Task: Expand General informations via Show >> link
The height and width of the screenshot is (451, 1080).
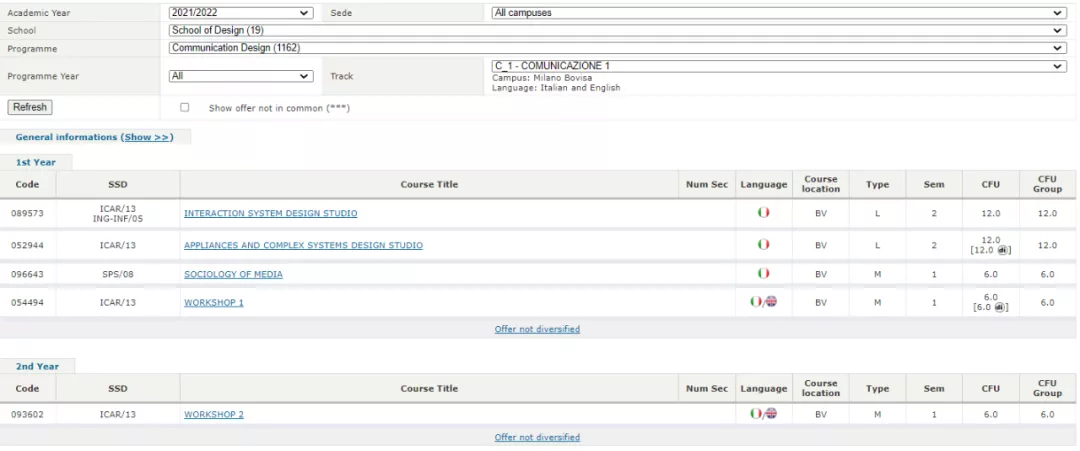Action: coord(148,137)
